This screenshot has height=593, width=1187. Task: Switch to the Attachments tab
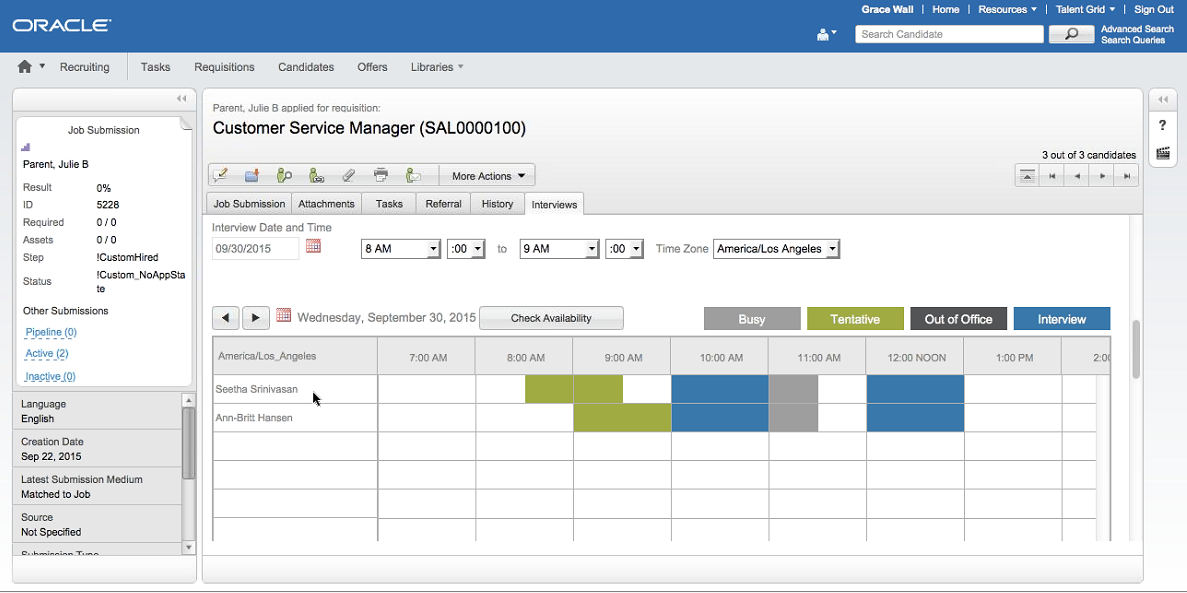pos(326,204)
